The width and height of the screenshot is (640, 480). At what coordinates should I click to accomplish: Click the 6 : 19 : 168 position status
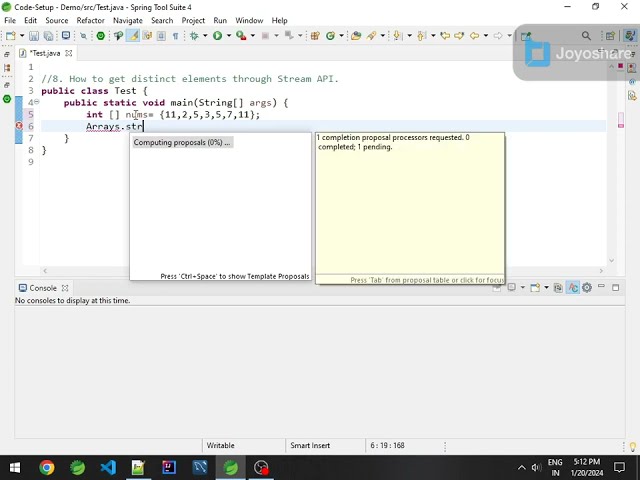click(387, 445)
